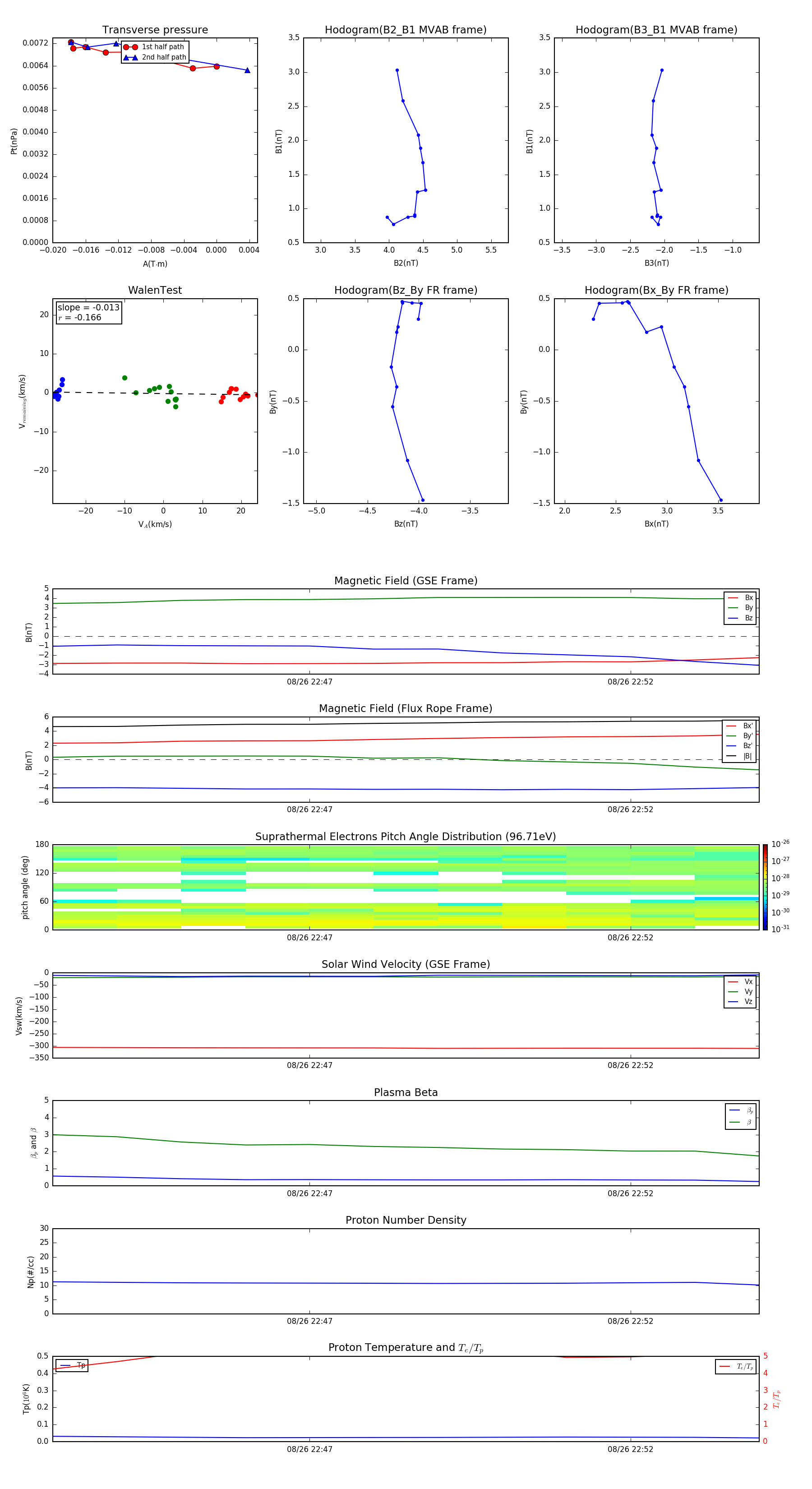812x1489 pixels.
Task: Select β in Plasma Beta legend
Action: pos(741,1122)
